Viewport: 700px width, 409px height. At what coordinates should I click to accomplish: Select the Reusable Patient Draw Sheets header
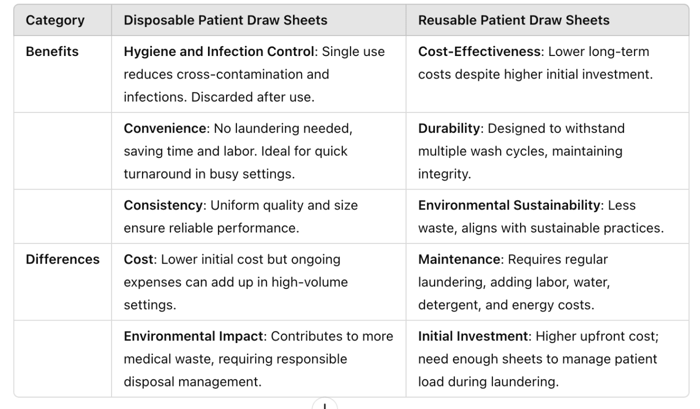coord(514,20)
